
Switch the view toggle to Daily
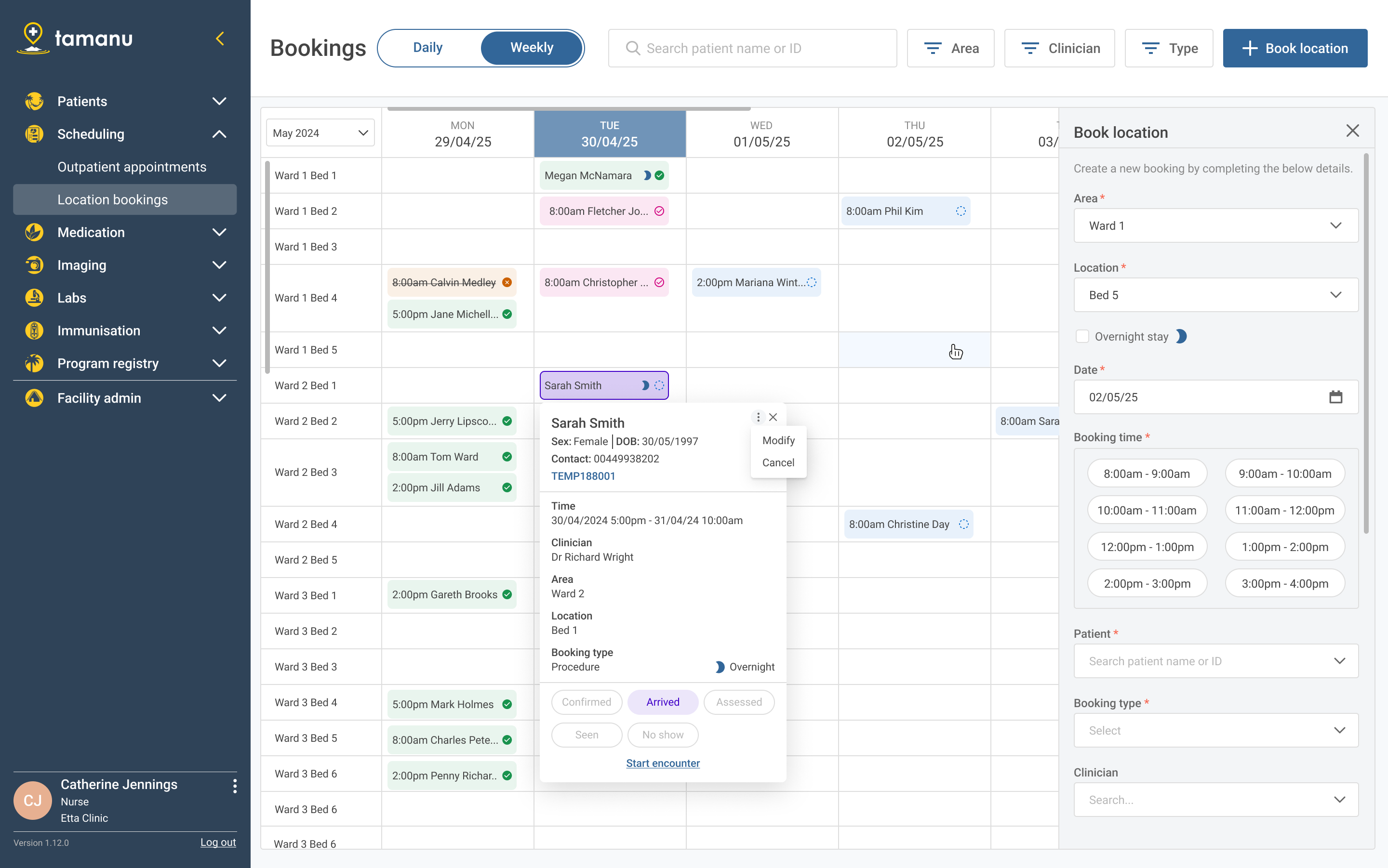pos(428,48)
